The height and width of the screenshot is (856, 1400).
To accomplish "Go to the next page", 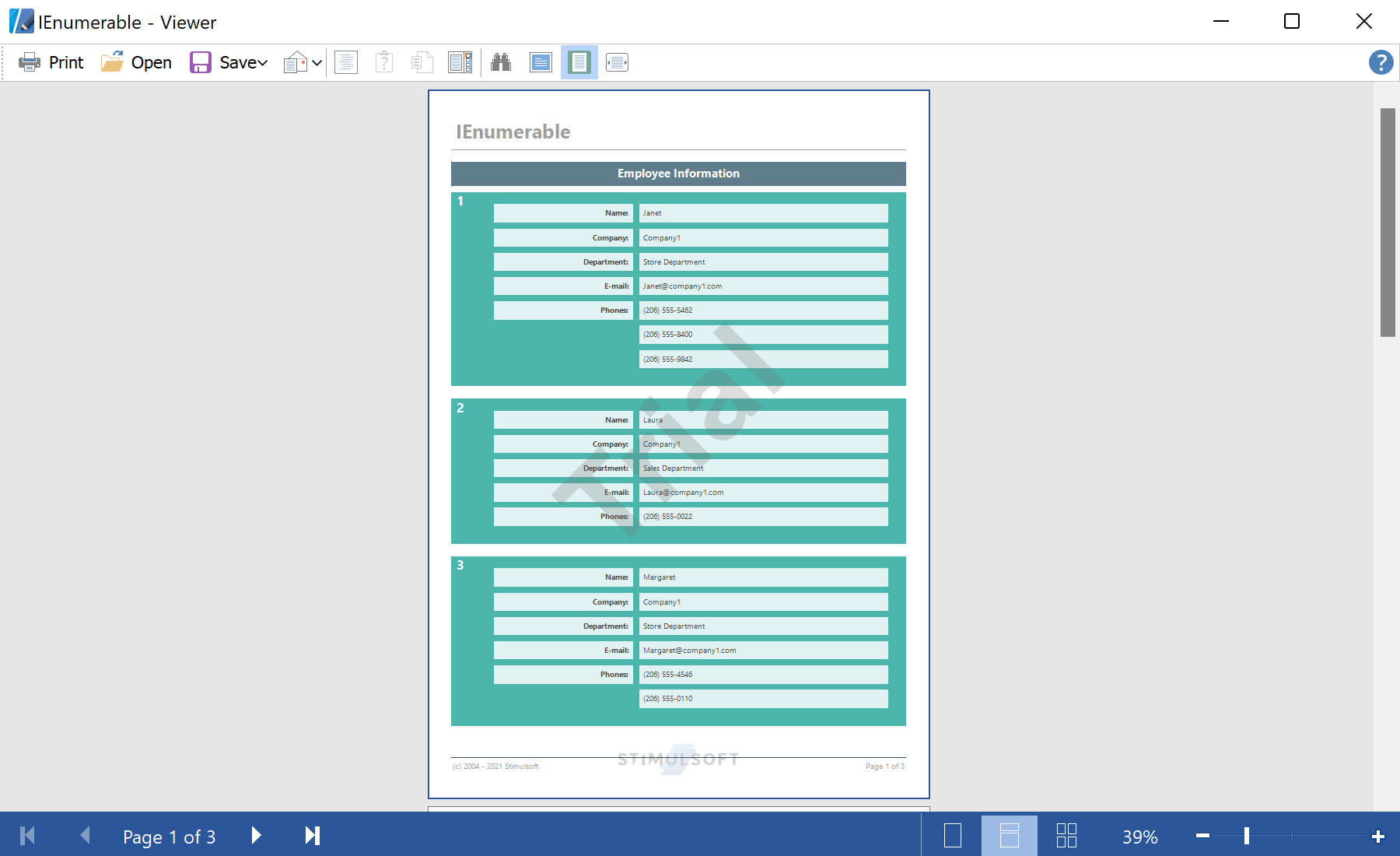I will coord(256,836).
